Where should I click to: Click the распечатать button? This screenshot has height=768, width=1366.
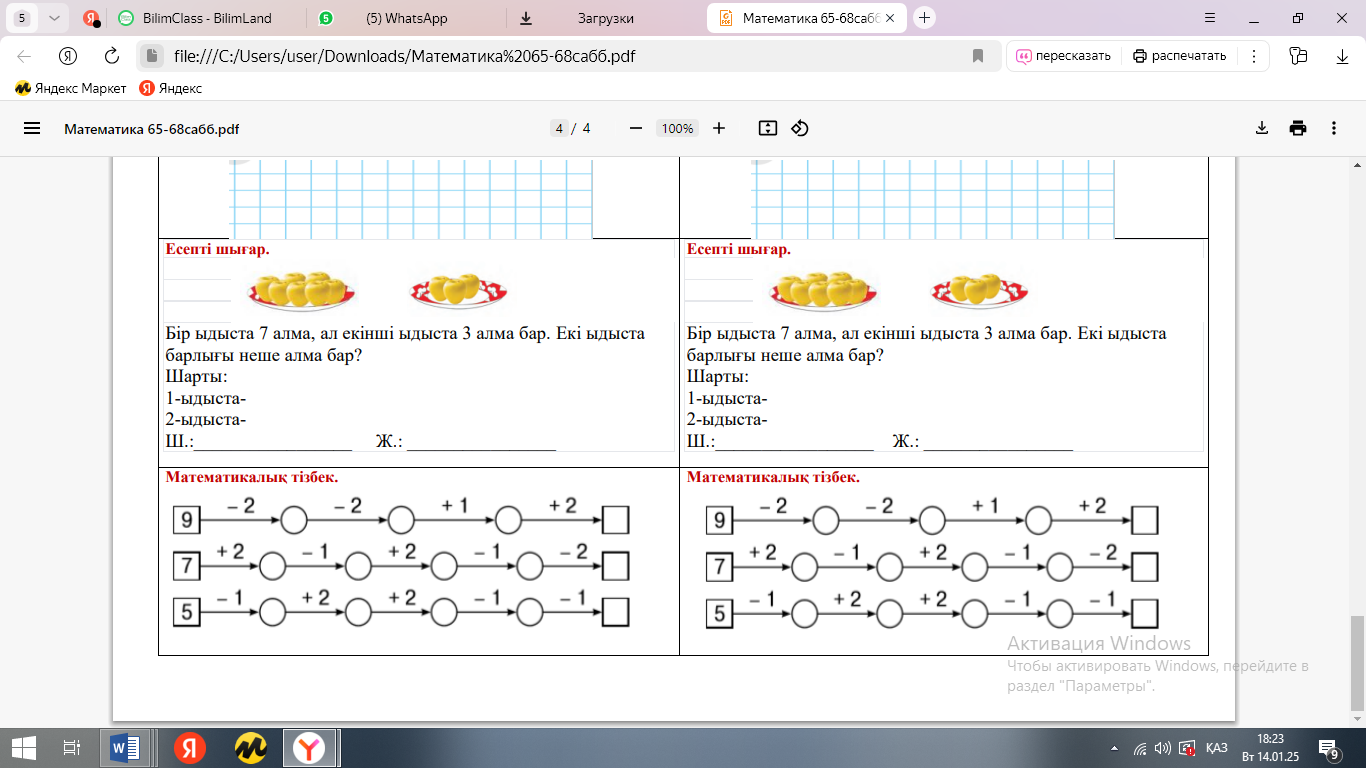pyautogui.click(x=1179, y=56)
